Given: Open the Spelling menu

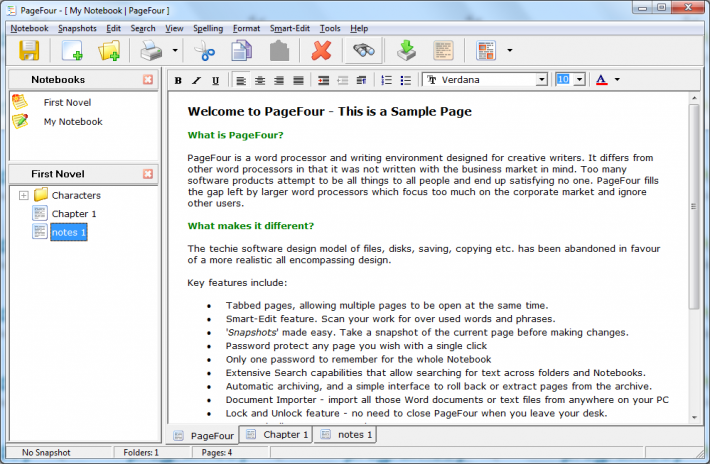Looking at the screenshot, I should point(208,28).
